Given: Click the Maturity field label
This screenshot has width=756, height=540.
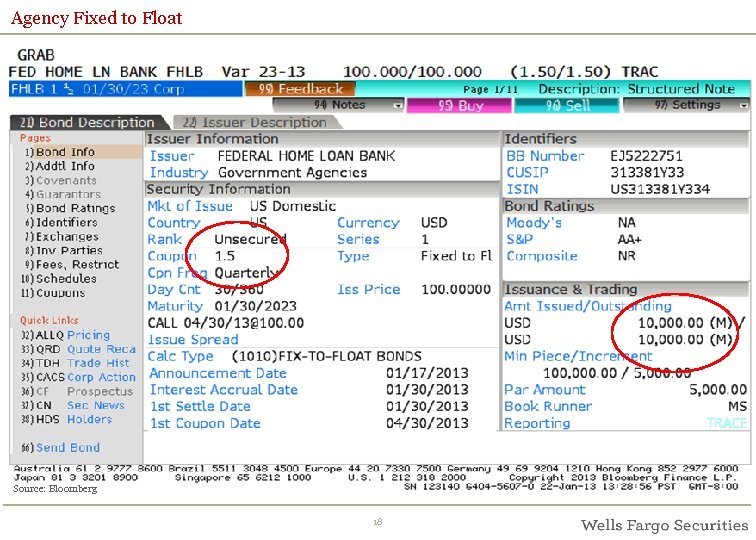Looking at the screenshot, I should pos(175,307).
